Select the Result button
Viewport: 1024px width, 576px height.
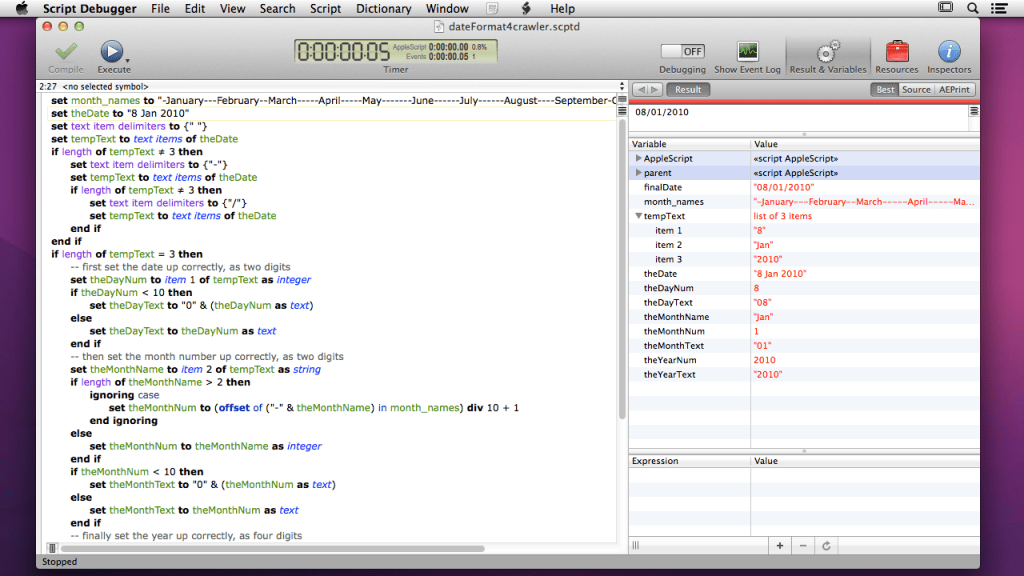(688, 89)
